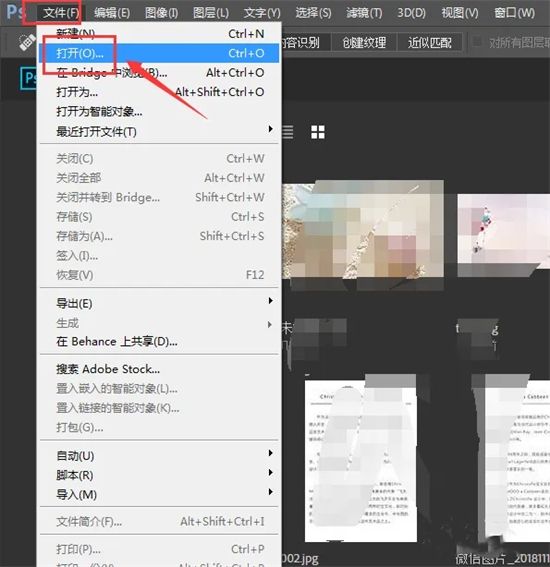Expand 自动(U) submenu
The image size is (550, 567).
point(159,456)
